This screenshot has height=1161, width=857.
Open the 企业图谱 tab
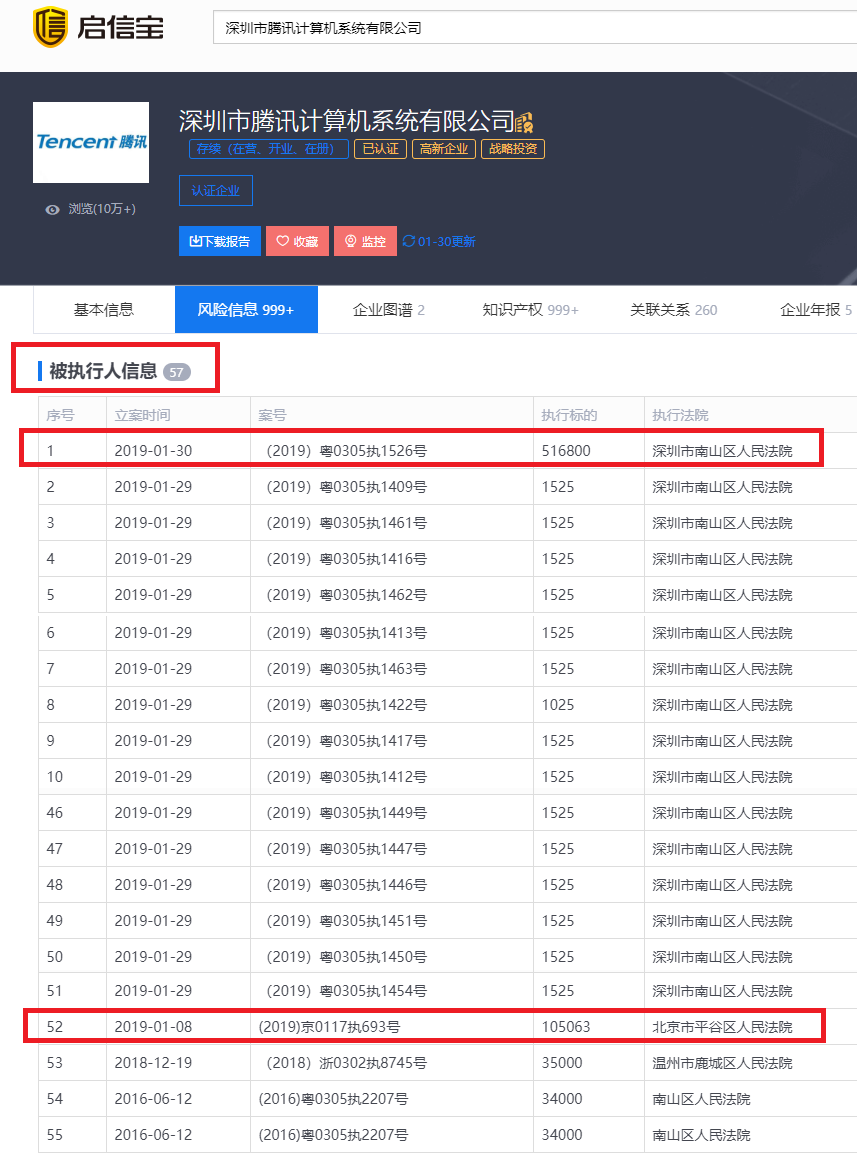389,310
